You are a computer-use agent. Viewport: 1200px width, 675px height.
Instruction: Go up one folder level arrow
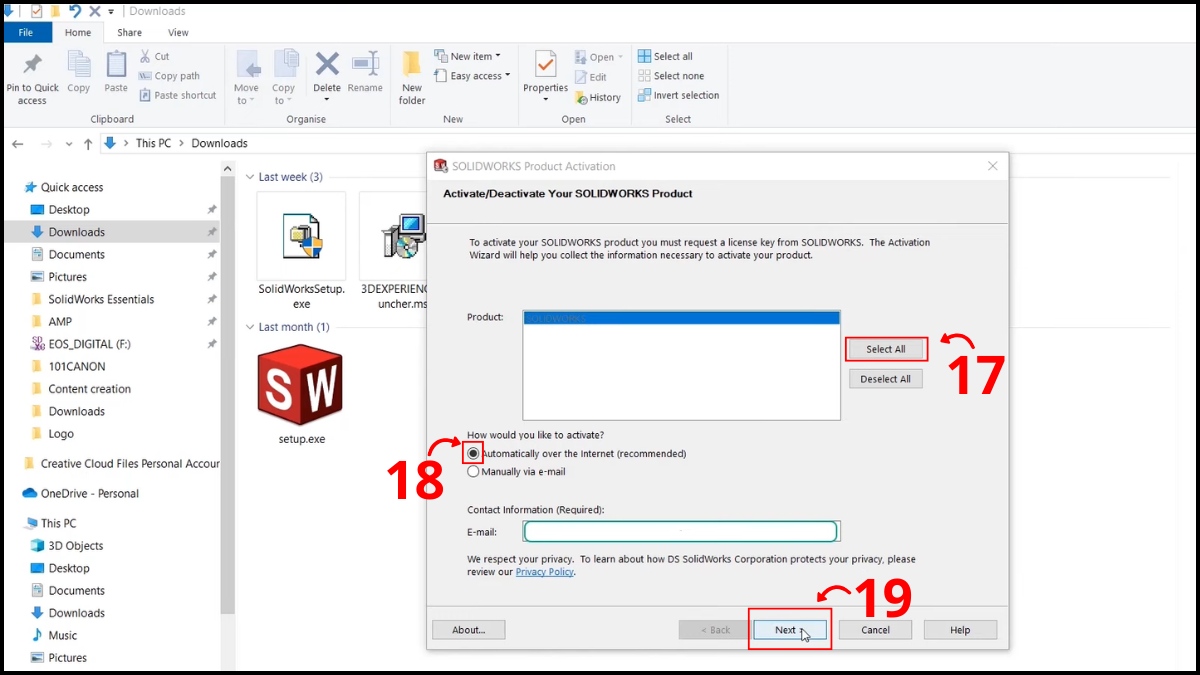point(88,144)
